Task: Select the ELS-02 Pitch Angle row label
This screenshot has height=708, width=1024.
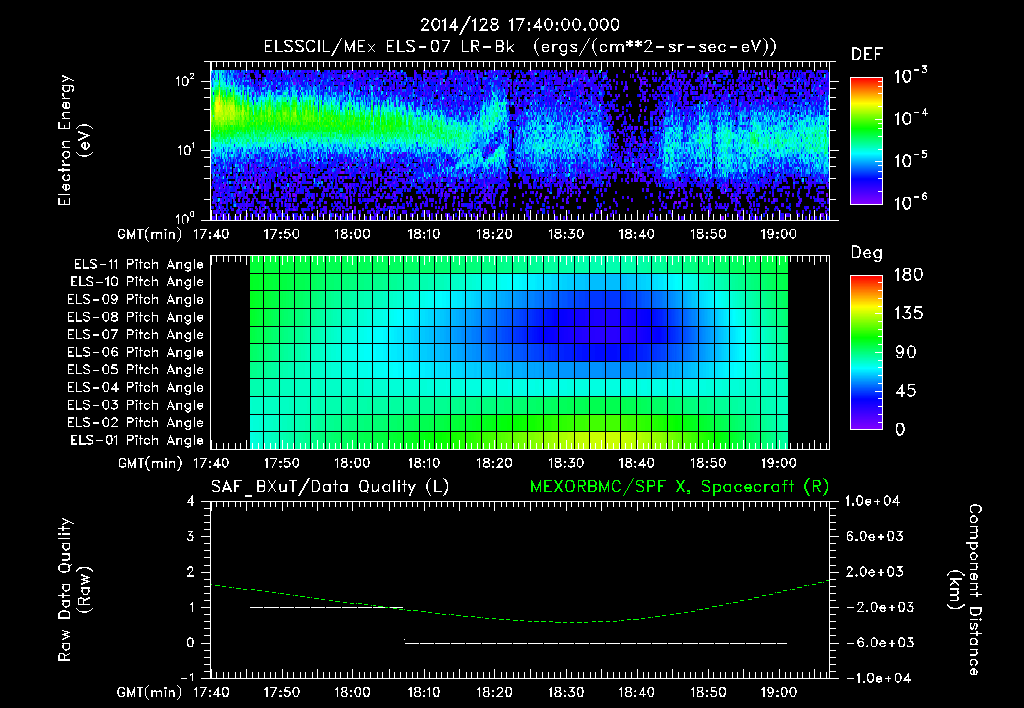Action: tap(136, 423)
